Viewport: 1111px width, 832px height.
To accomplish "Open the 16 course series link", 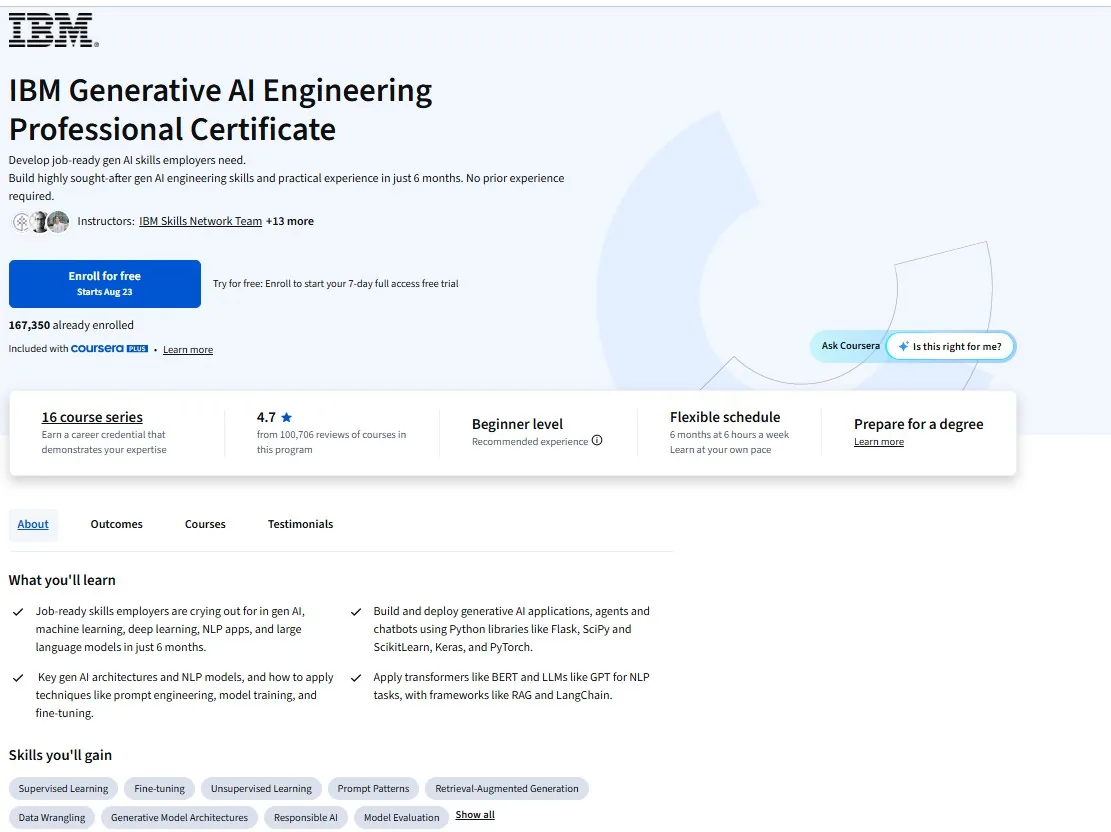I will point(92,417).
